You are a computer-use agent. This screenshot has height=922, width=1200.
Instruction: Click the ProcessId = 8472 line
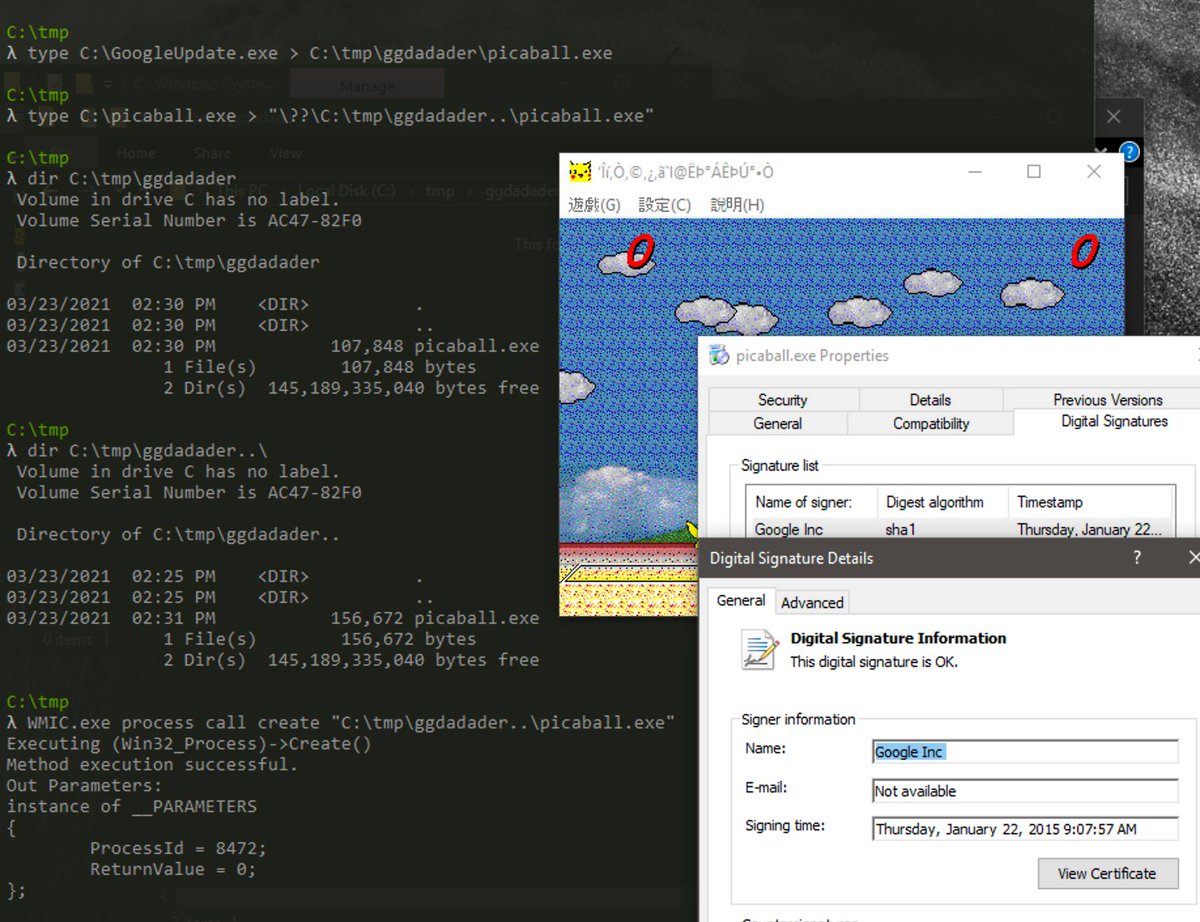(x=178, y=848)
